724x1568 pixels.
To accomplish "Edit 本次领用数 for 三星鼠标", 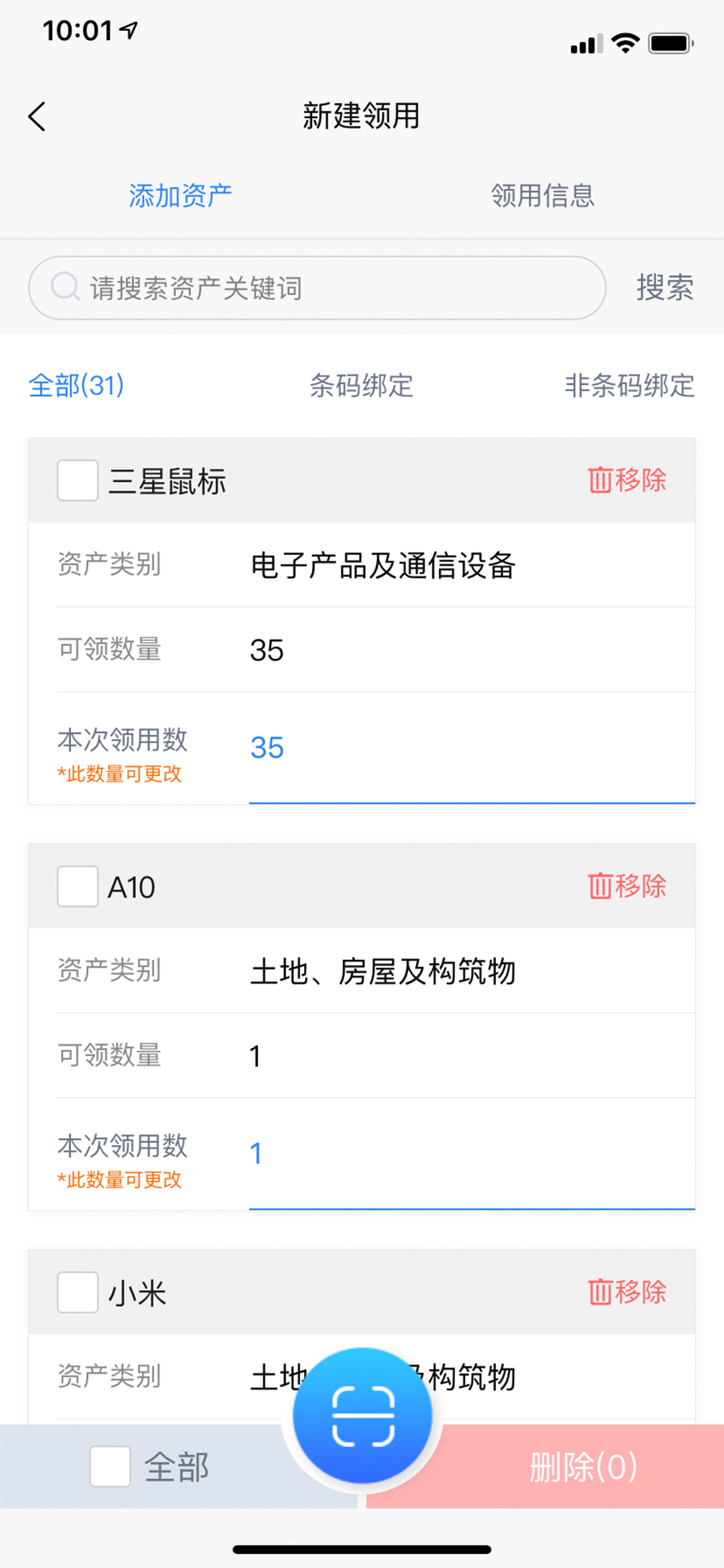I will pos(471,748).
